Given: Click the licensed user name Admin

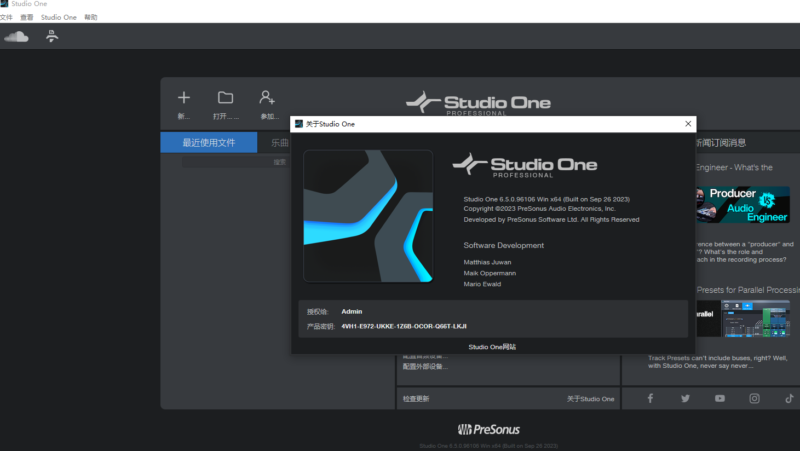Looking at the screenshot, I should [x=352, y=311].
